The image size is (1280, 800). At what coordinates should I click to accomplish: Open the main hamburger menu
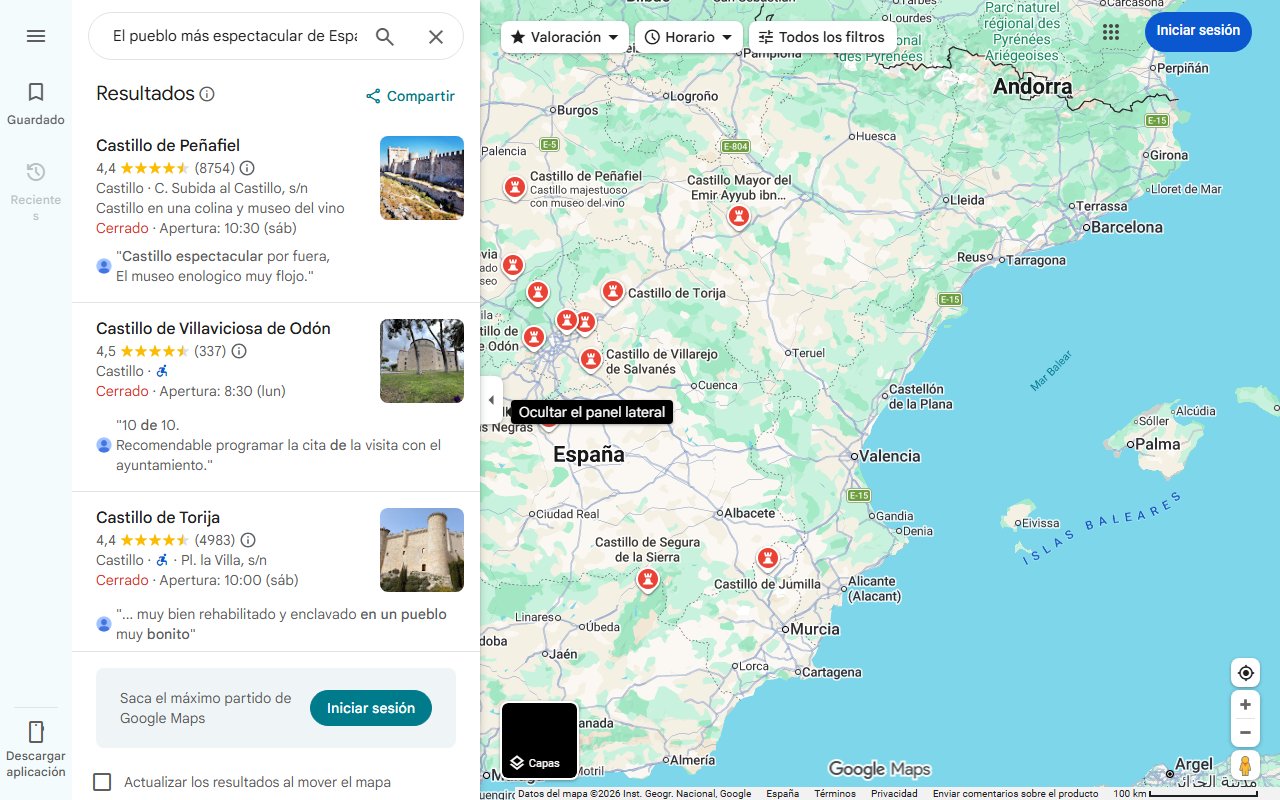point(36,35)
